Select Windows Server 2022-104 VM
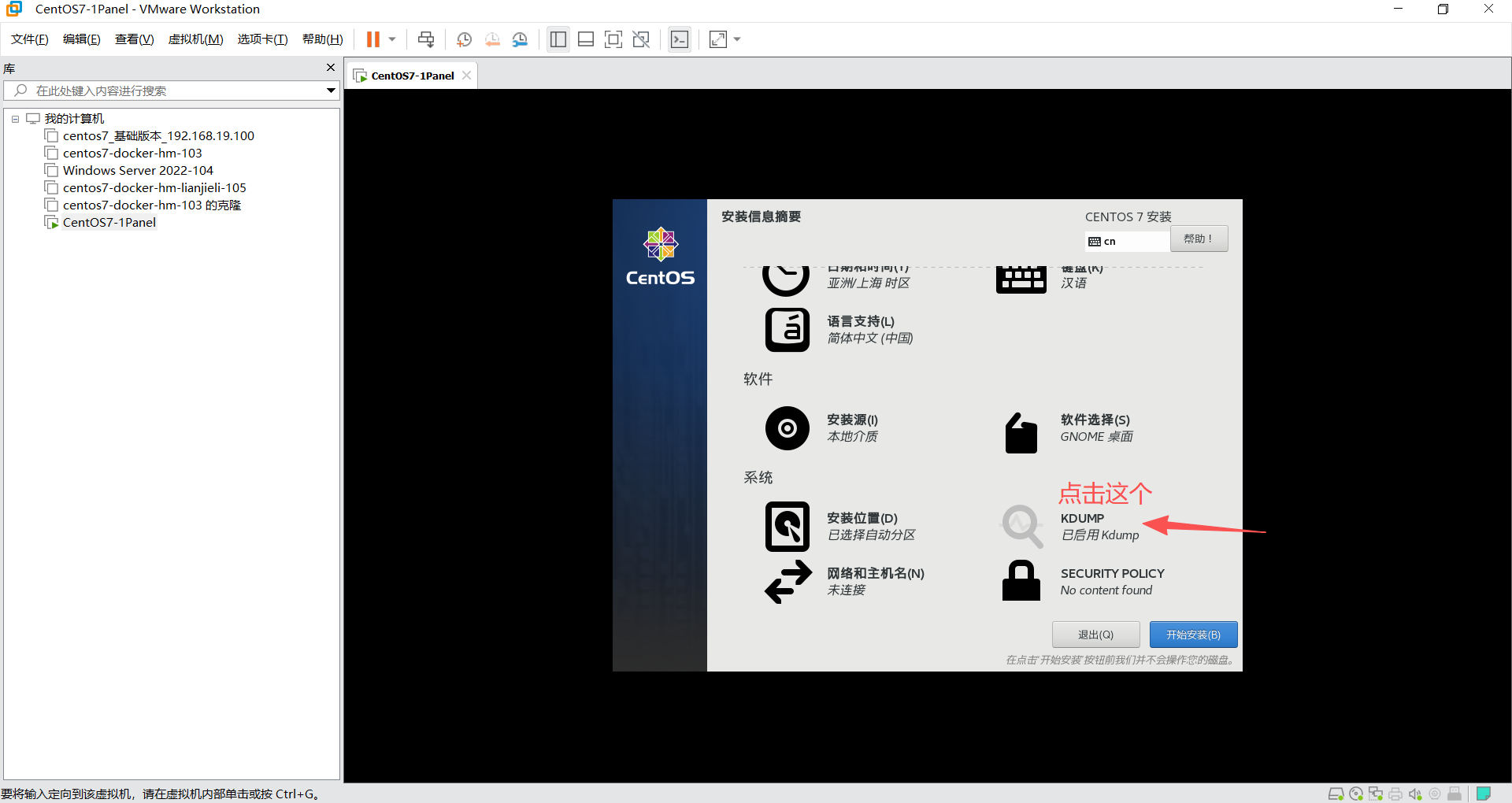 (x=138, y=171)
